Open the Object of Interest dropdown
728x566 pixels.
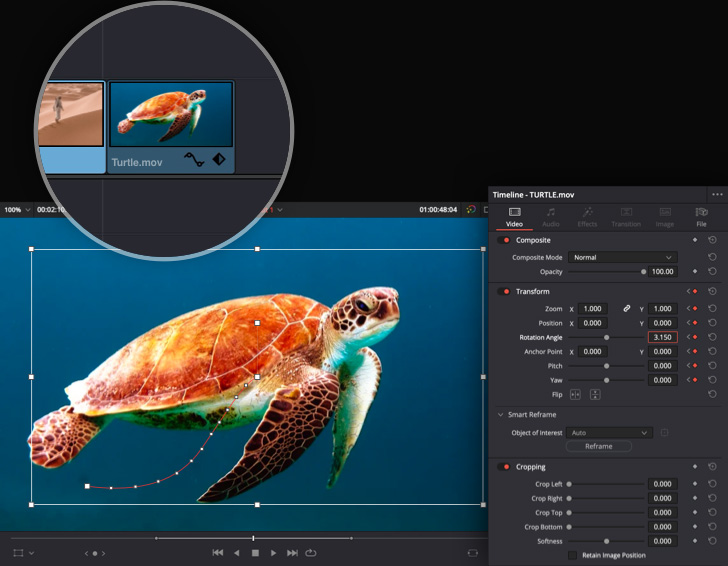(609, 433)
